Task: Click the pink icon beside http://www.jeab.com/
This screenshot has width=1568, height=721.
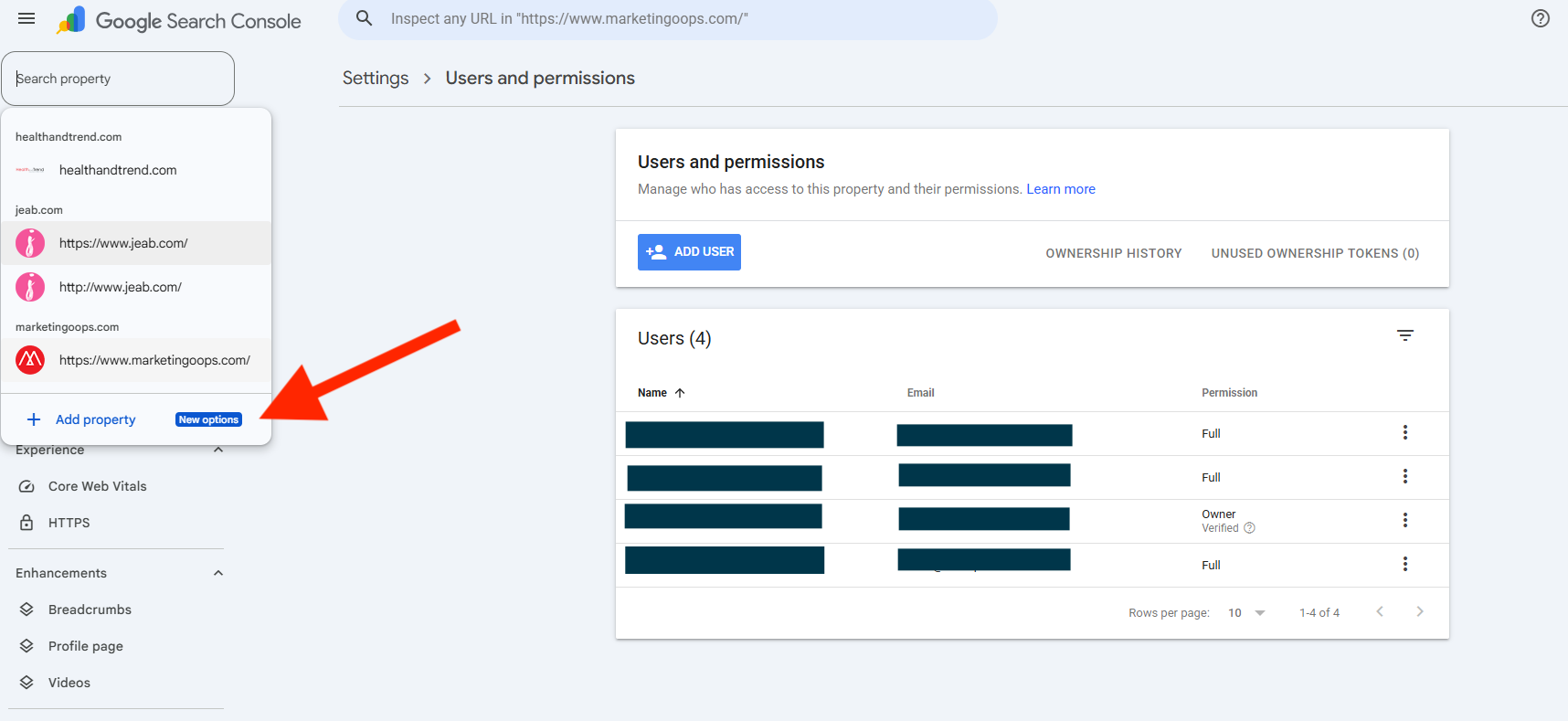Action: (x=30, y=287)
